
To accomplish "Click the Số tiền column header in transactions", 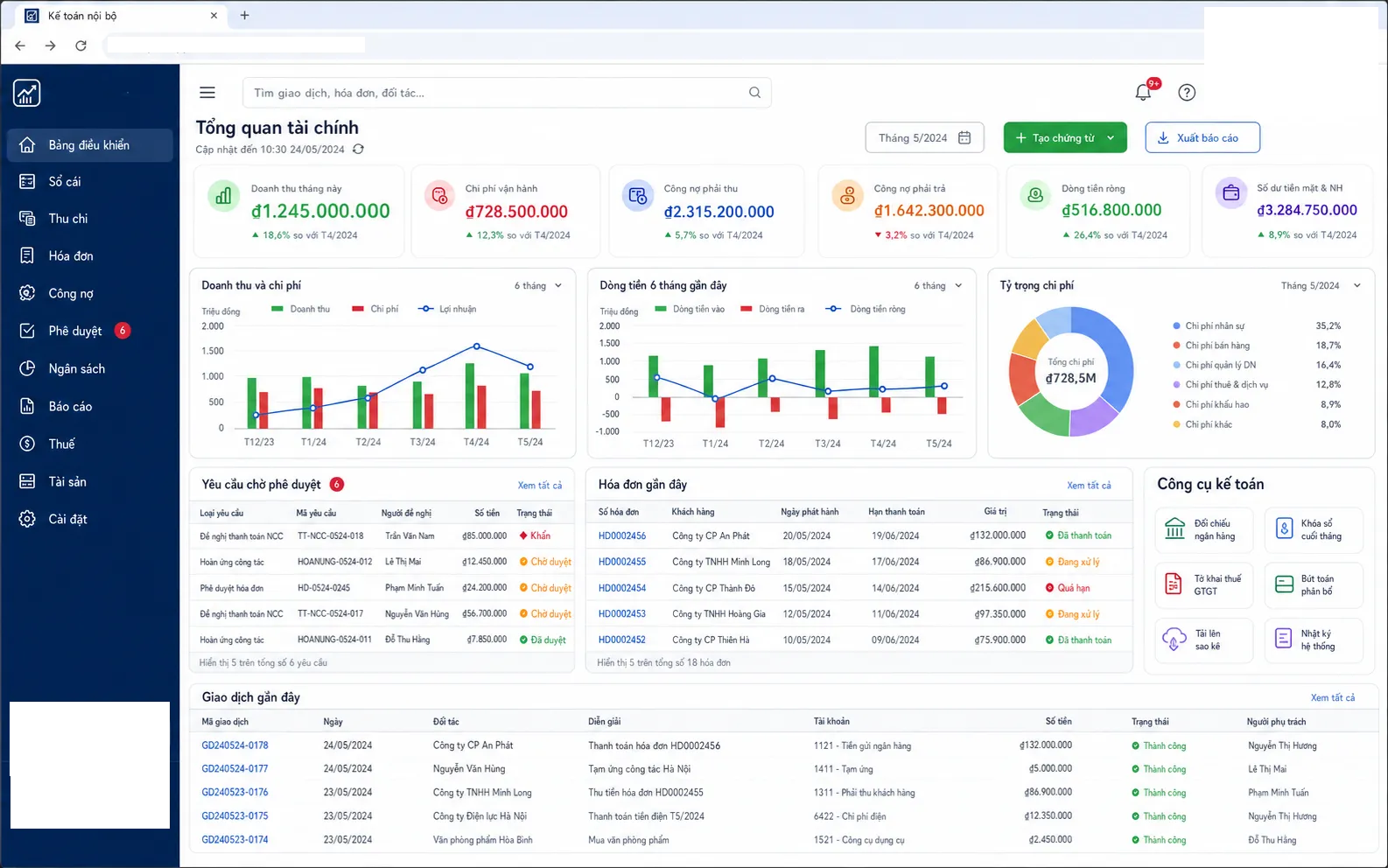I will (x=1058, y=721).
